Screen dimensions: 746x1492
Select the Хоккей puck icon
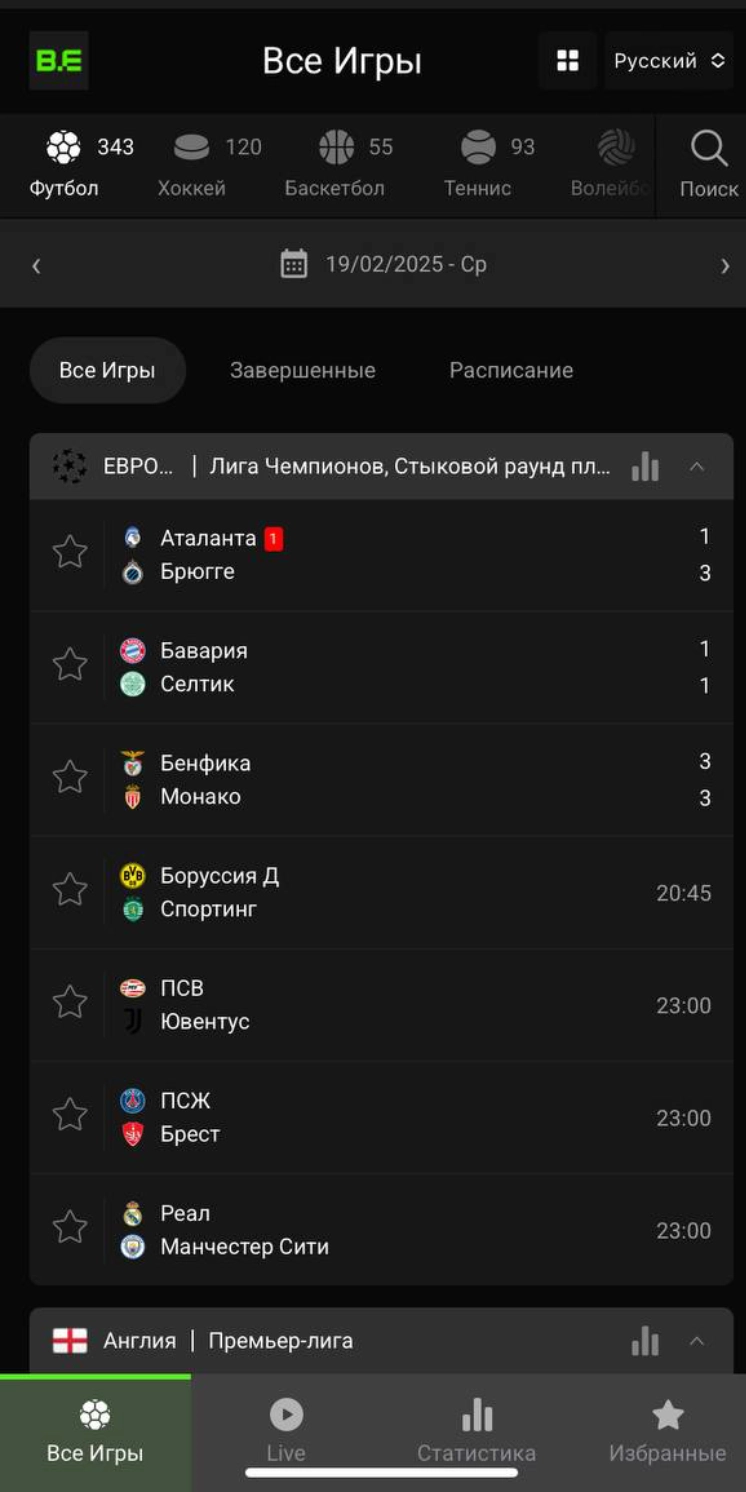[x=191, y=148]
